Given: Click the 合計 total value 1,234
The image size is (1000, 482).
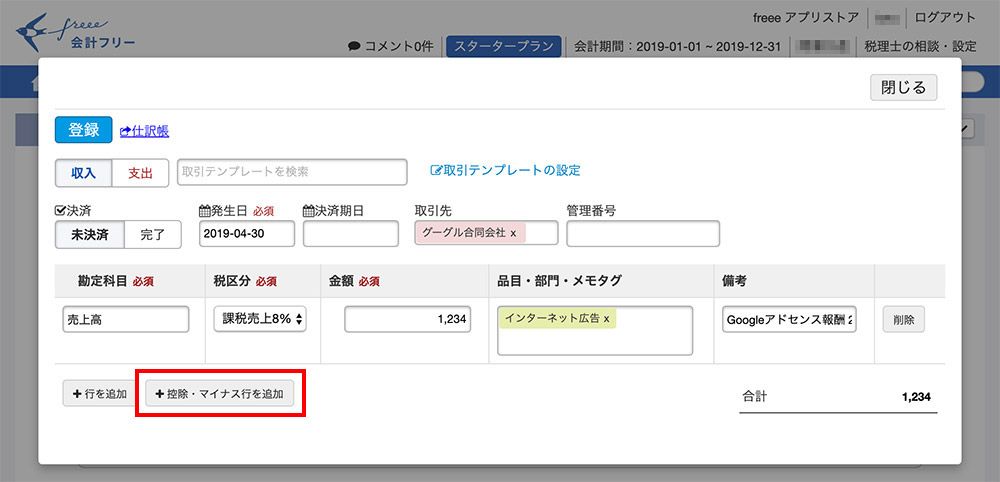Looking at the screenshot, I should [916, 397].
